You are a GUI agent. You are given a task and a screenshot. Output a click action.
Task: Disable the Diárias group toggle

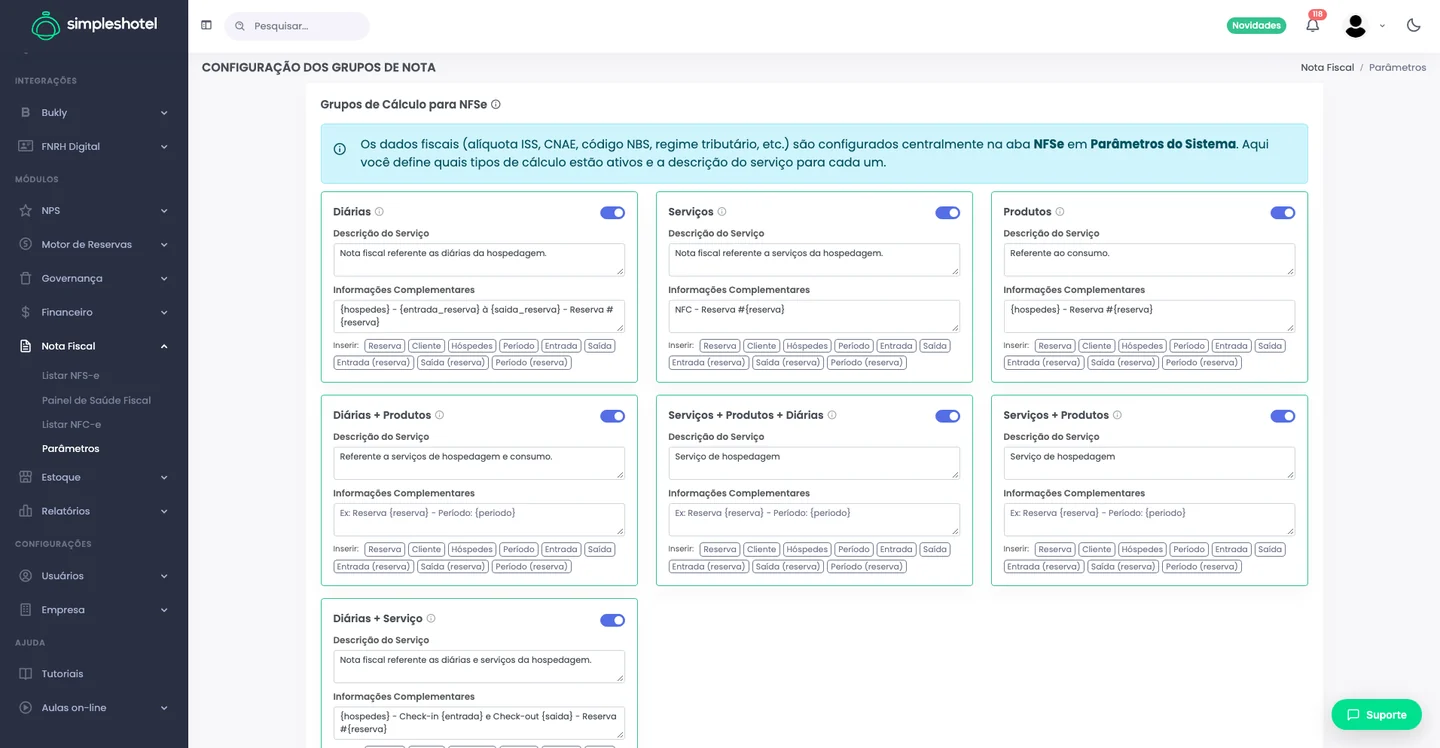(x=612, y=213)
